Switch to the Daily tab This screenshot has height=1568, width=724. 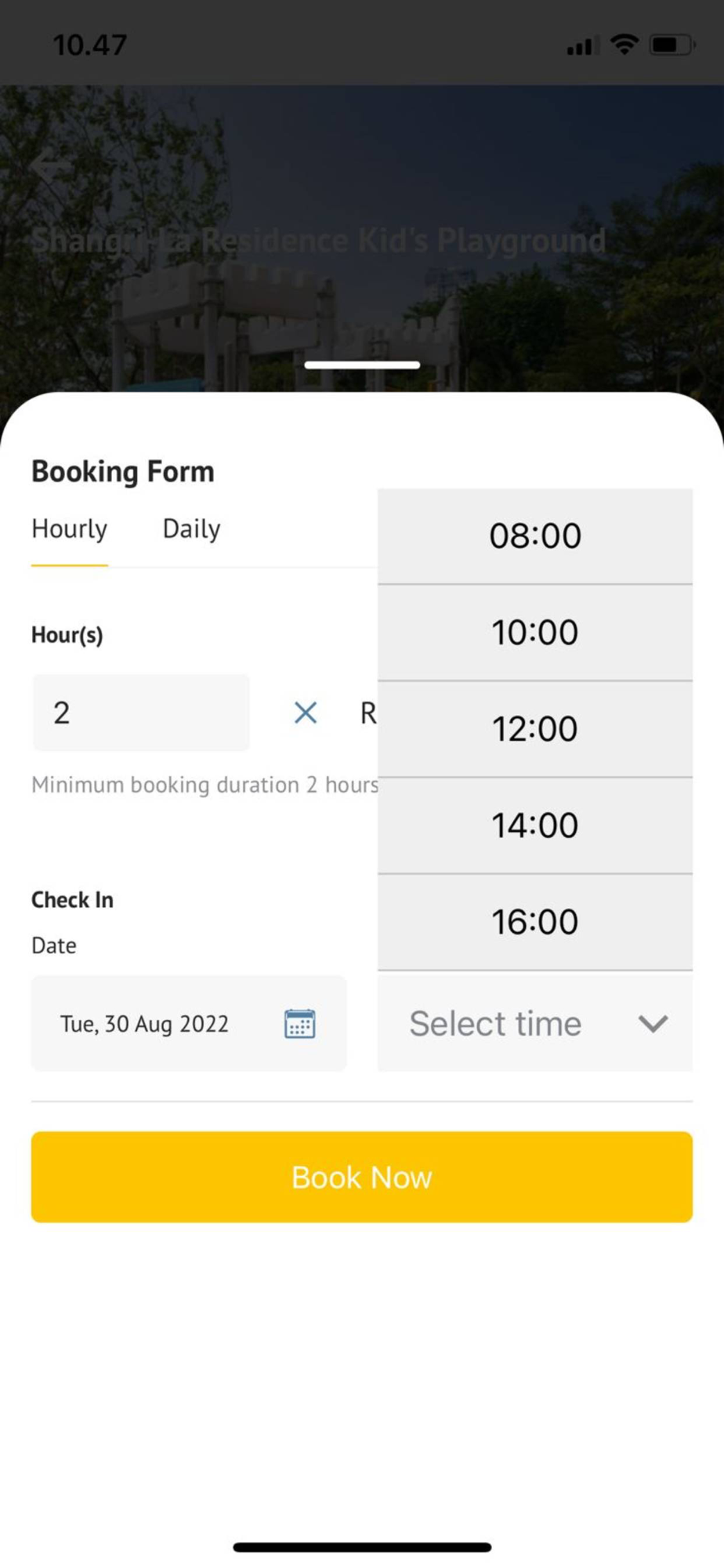click(191, 529)
